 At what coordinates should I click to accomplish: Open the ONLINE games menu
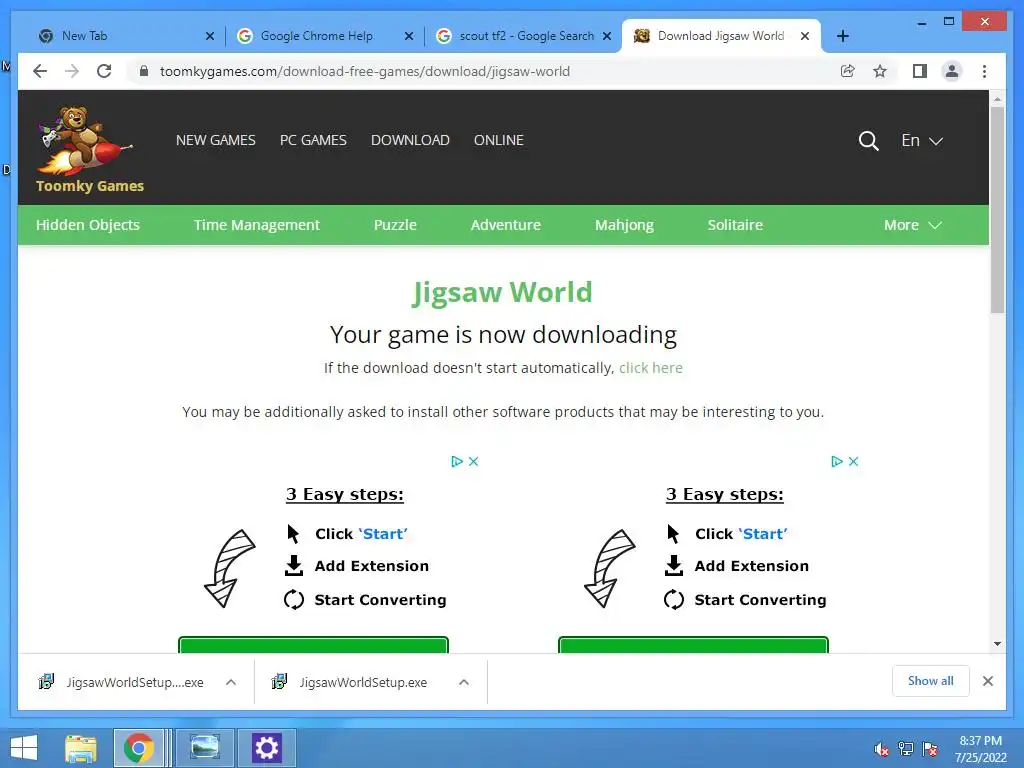coord(498,140)
